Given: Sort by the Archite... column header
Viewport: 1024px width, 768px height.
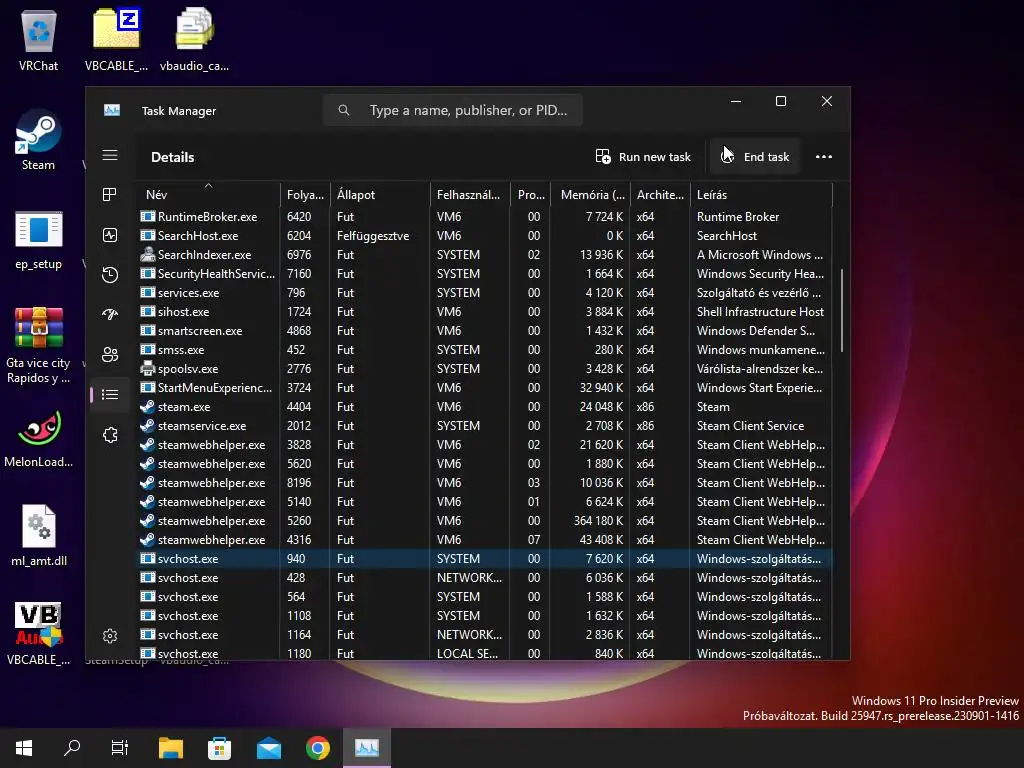Looking at the screenshot, I should pos(660,195).
